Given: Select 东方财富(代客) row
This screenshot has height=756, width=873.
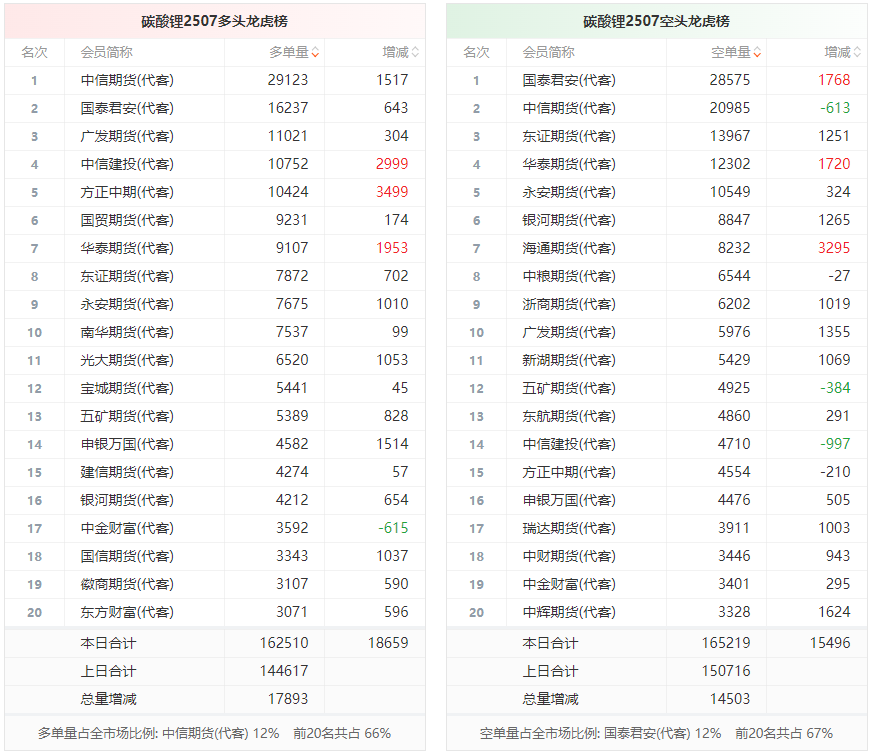Looking at the screenshot, I should click(215, 612).
